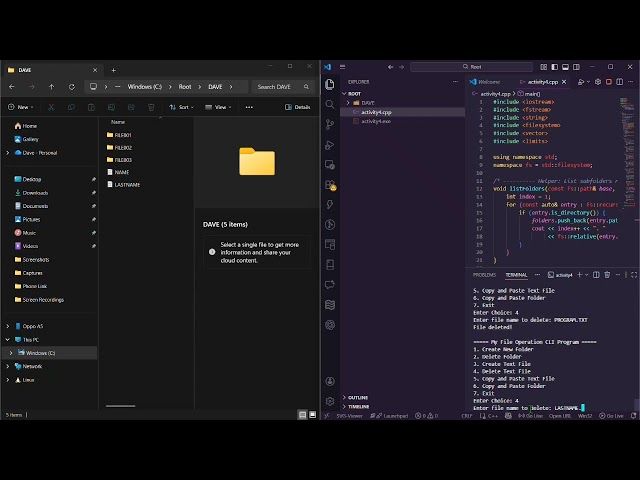This screenshot has height=480, width=640.
Task: Select the TERMINAL panel tab
Action: (516, 275)
